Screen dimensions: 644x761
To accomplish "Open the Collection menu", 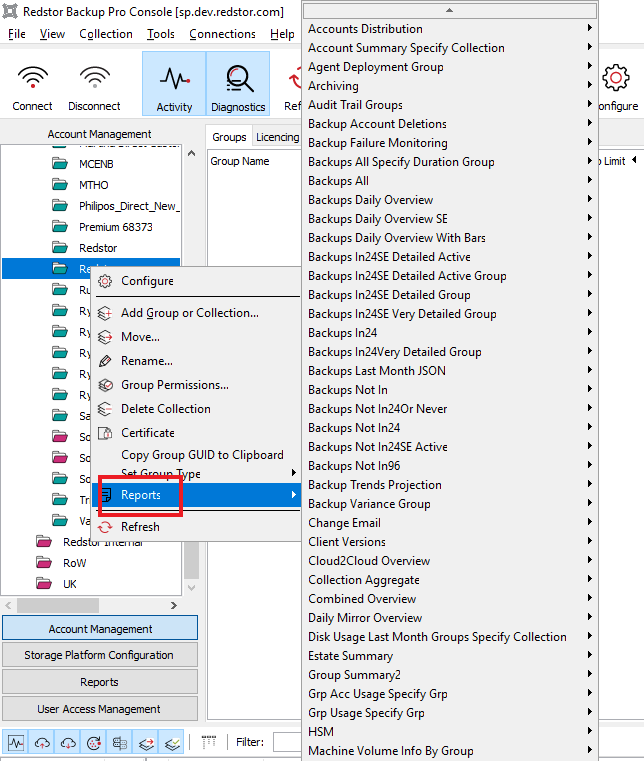I will tap(106, 34).
